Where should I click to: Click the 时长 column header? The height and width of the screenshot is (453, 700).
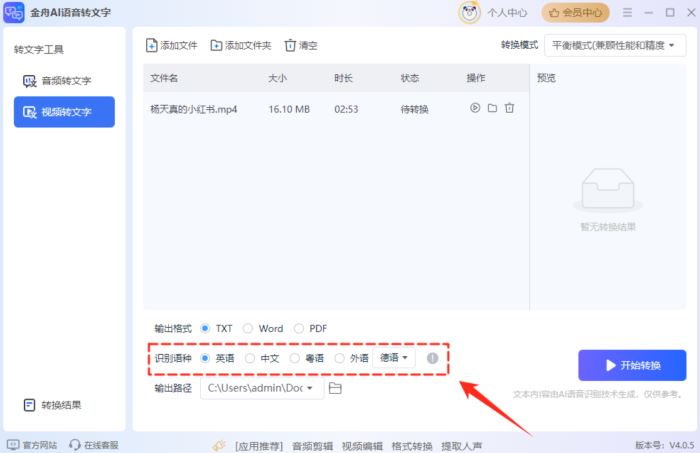(343, 78)
